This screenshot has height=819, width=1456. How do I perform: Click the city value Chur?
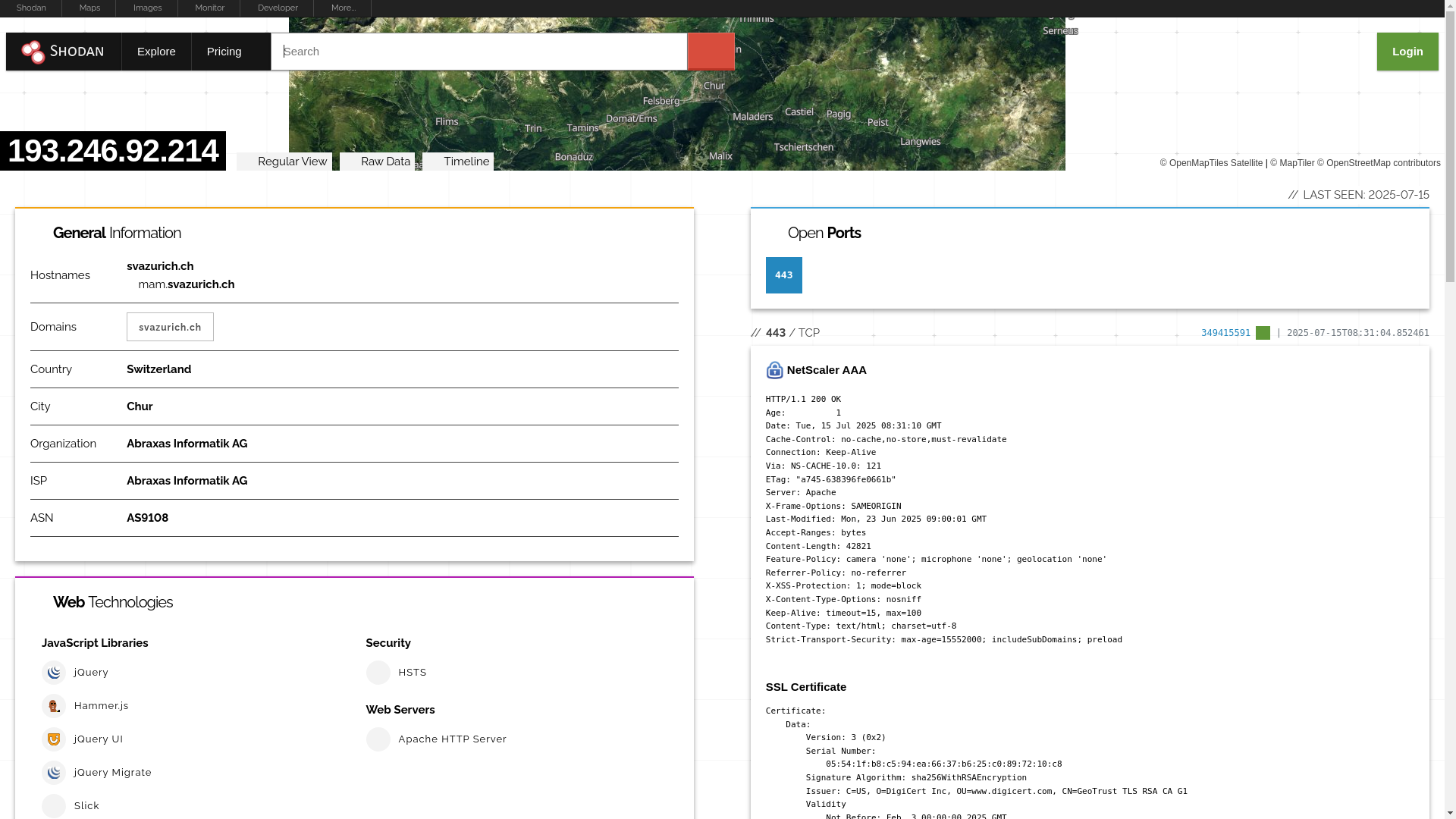coord(140,406)
